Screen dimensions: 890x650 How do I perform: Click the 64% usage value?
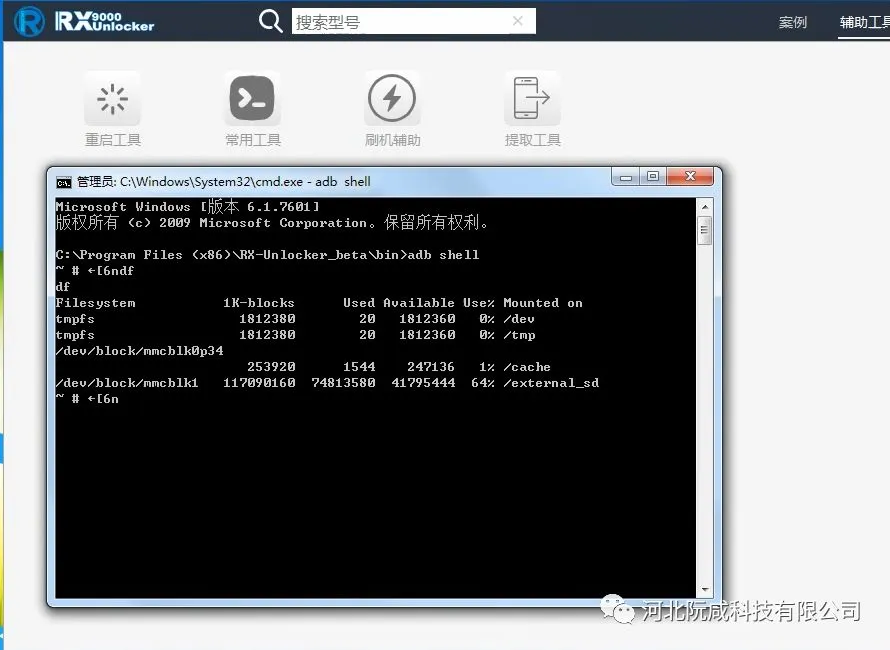[x=482, y=383]
